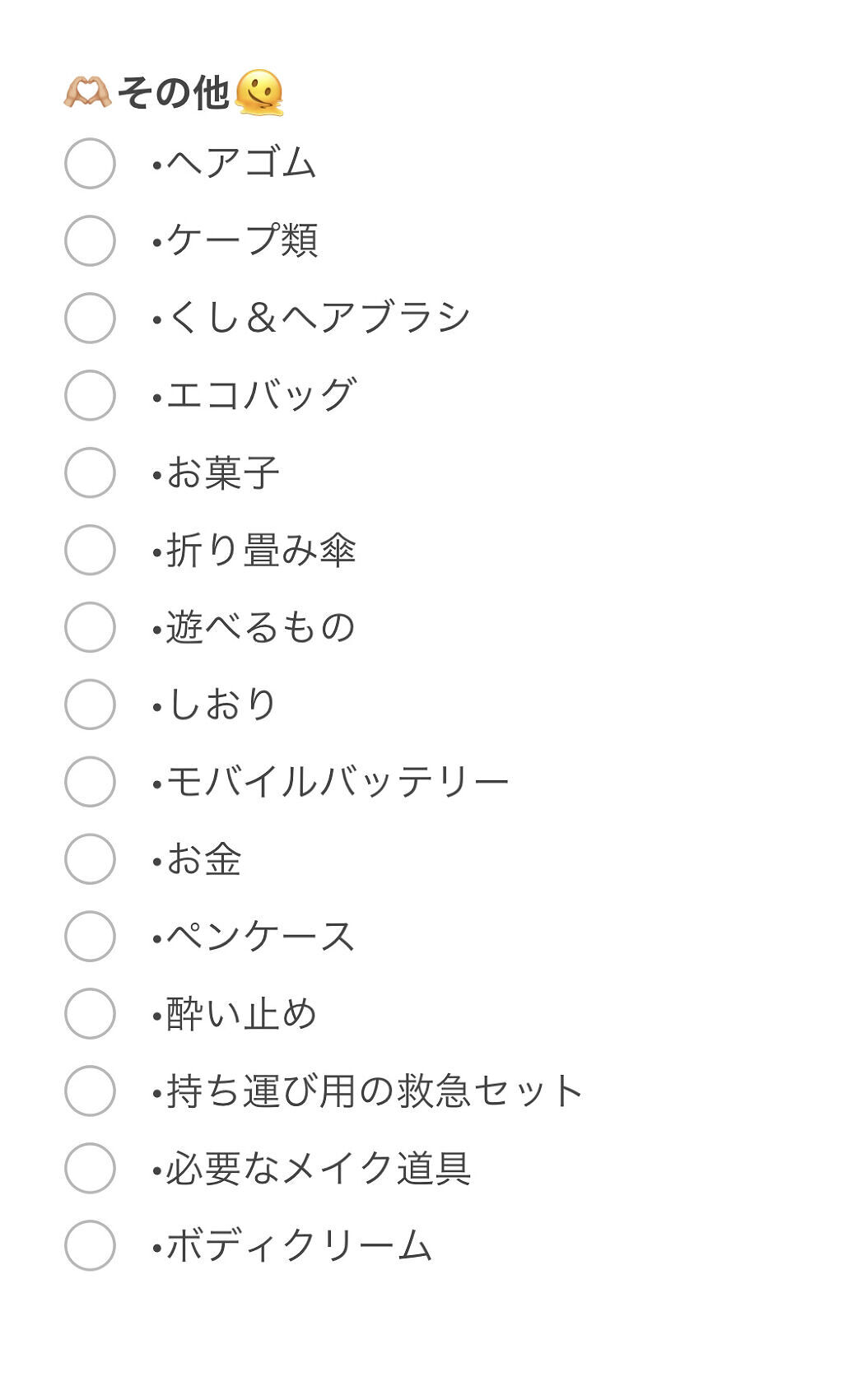Viewport: 843px width, 1400px height.
Task: Tick the circle next to ケープ類
Action: (90, 240)
